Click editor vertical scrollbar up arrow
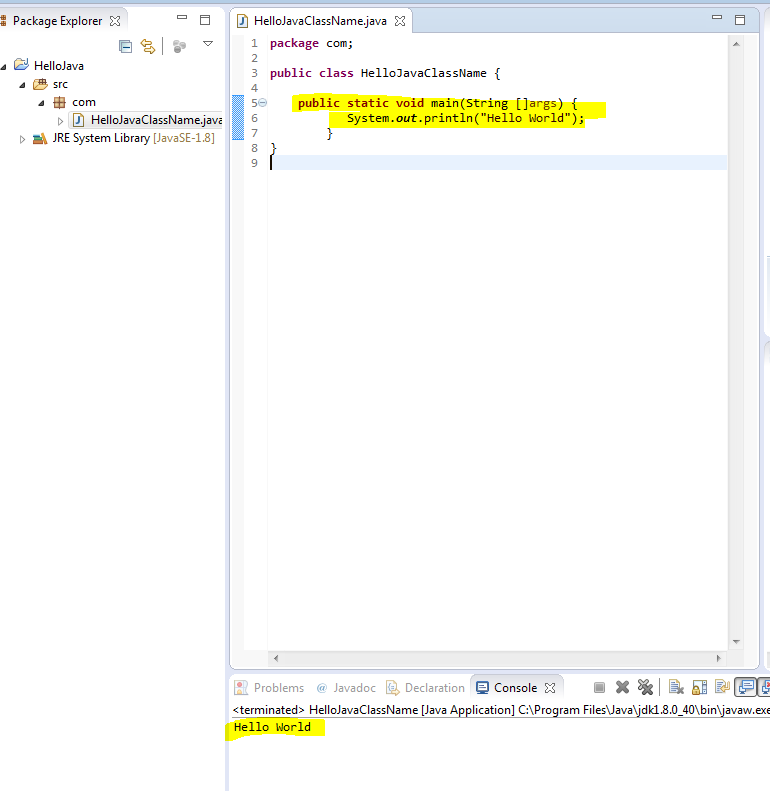 (736, 44)
